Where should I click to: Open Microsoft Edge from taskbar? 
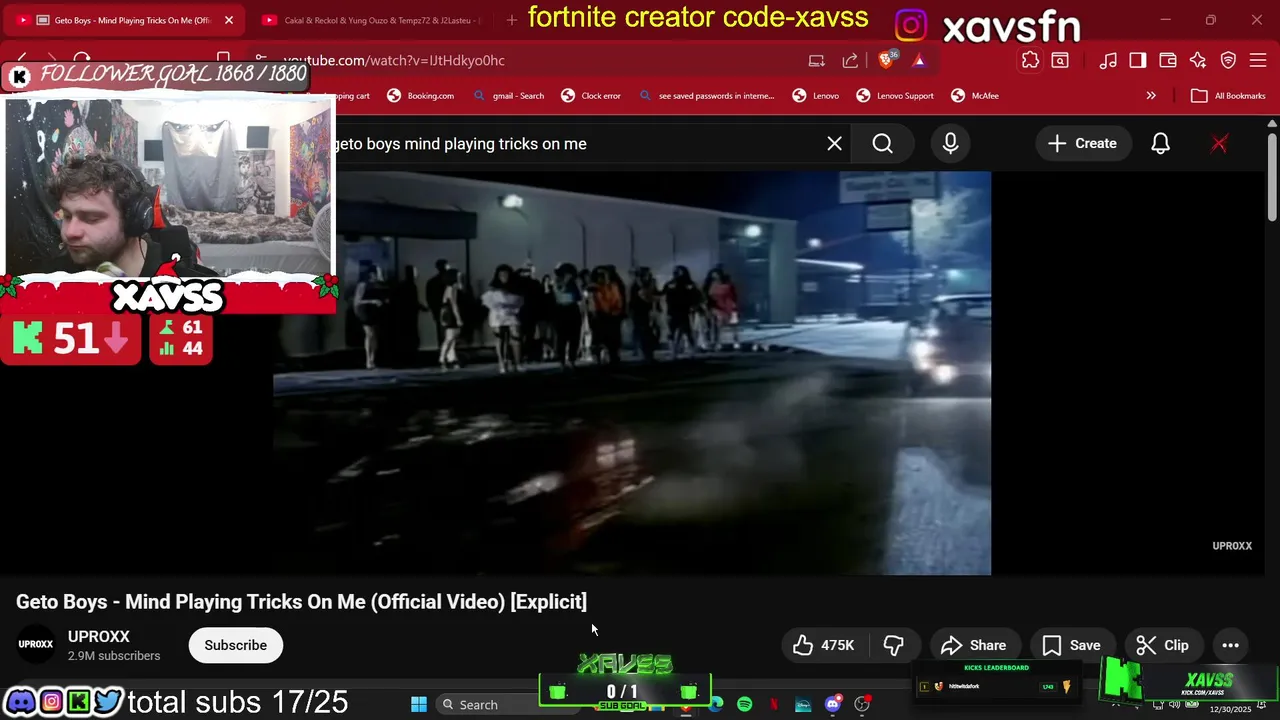[x=716, y=705]
